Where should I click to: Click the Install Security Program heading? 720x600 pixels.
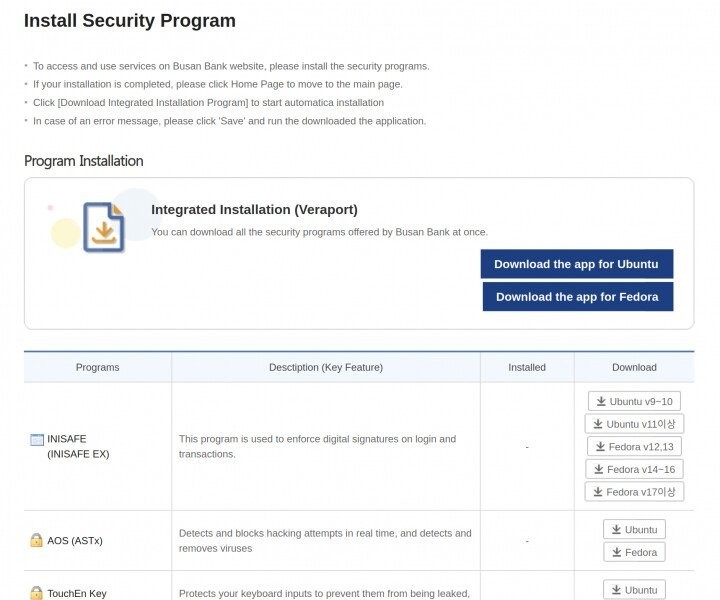coord(130,21)
